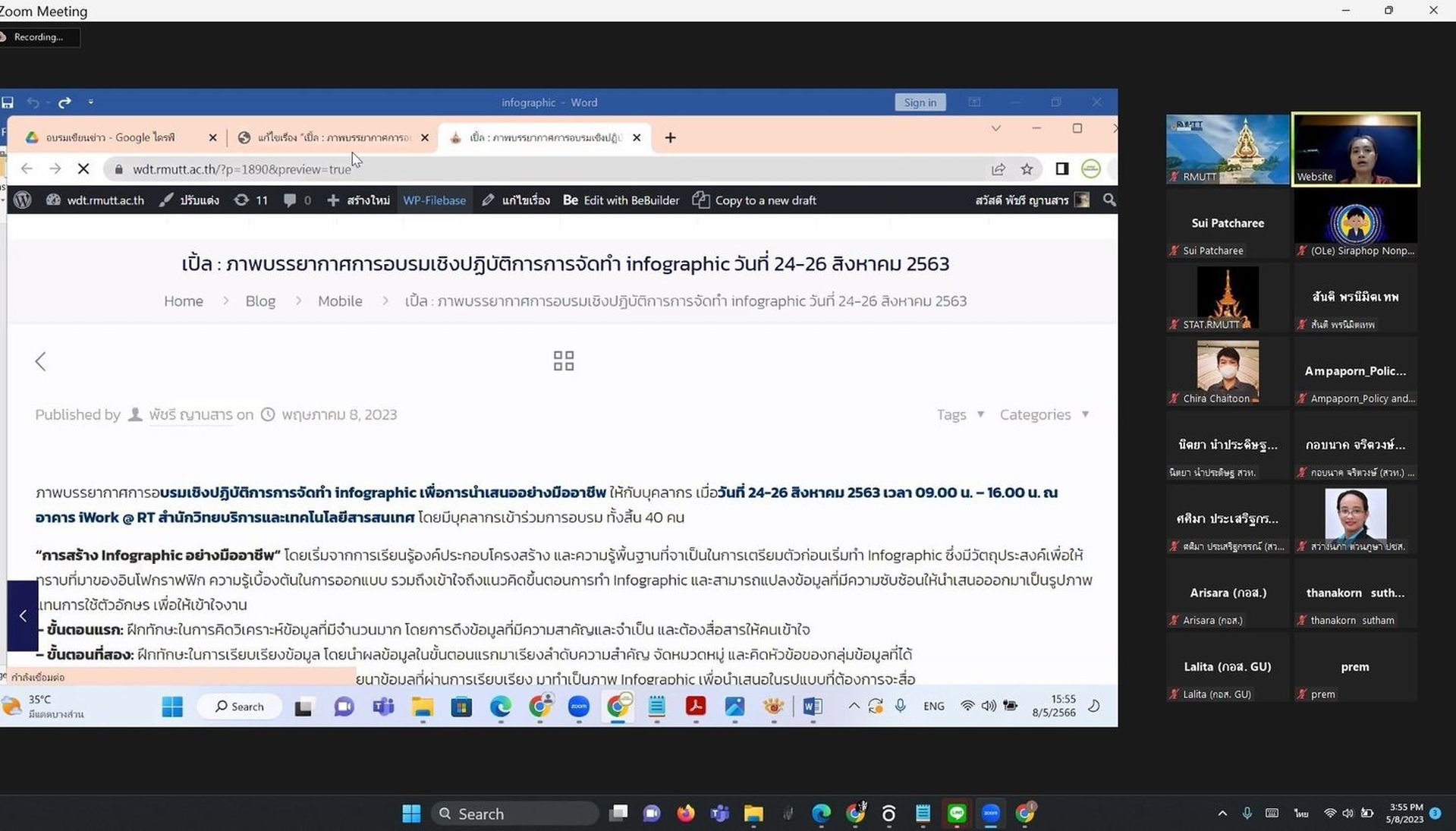Open the admin bar search magnifier

1109,200
